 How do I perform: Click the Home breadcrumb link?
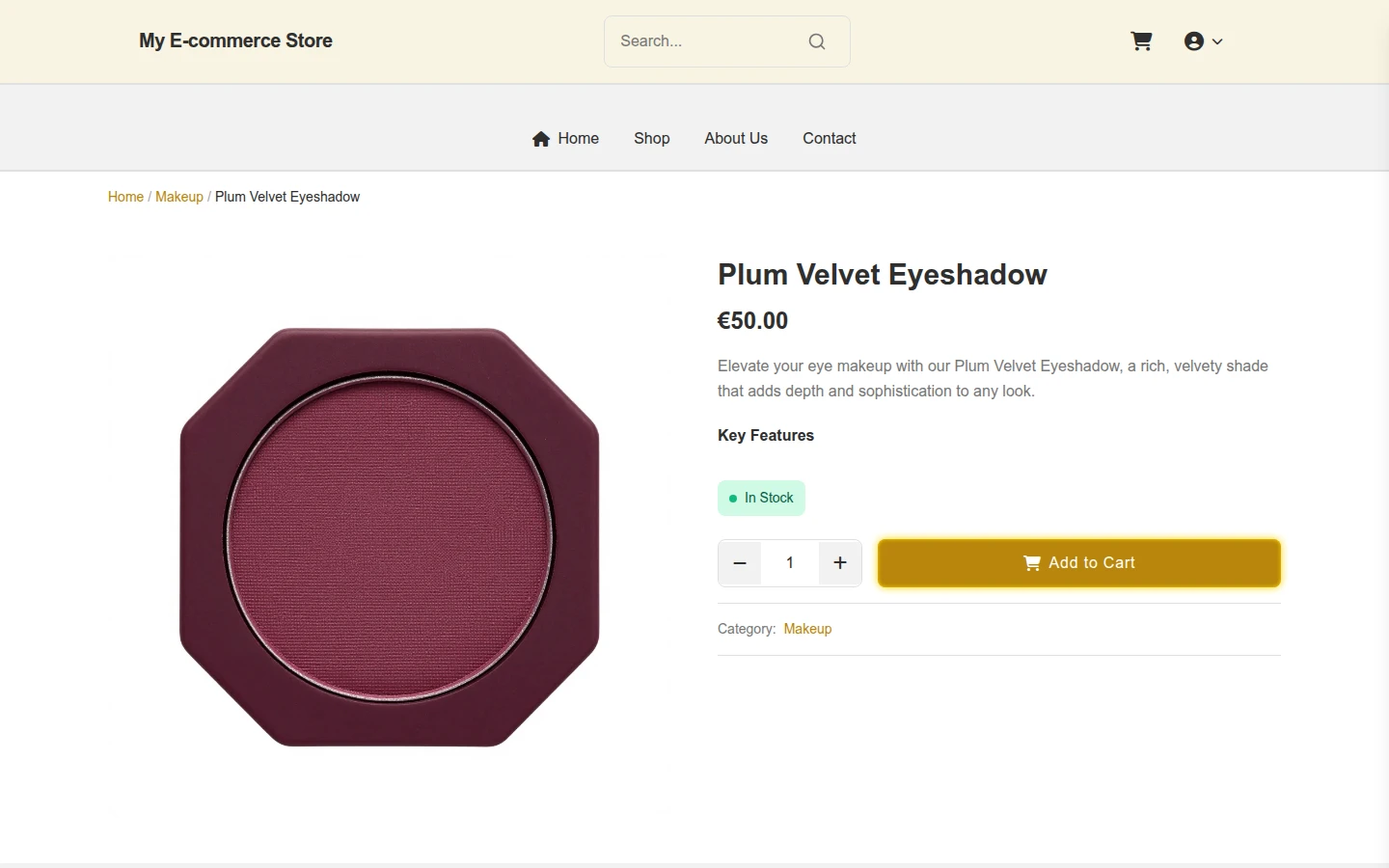[x=125, y=197]
